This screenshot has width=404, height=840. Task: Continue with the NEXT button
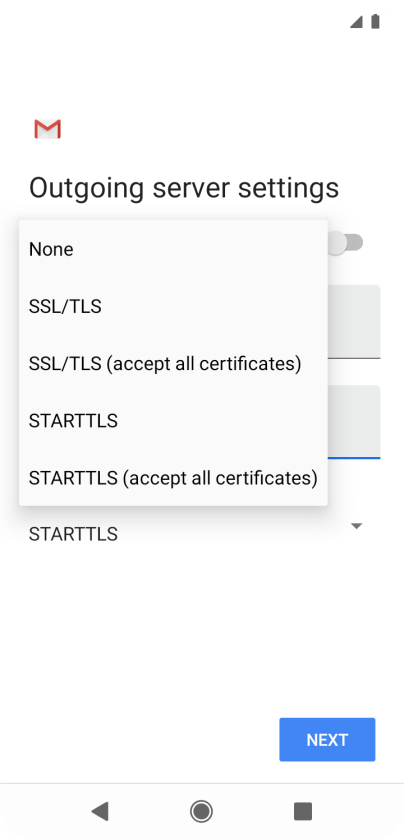pos(327,739)
